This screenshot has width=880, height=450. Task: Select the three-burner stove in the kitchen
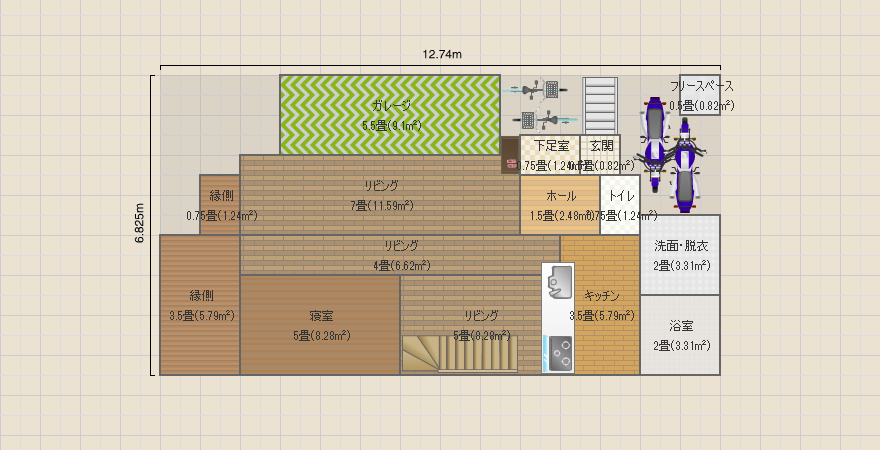[558, 353]
